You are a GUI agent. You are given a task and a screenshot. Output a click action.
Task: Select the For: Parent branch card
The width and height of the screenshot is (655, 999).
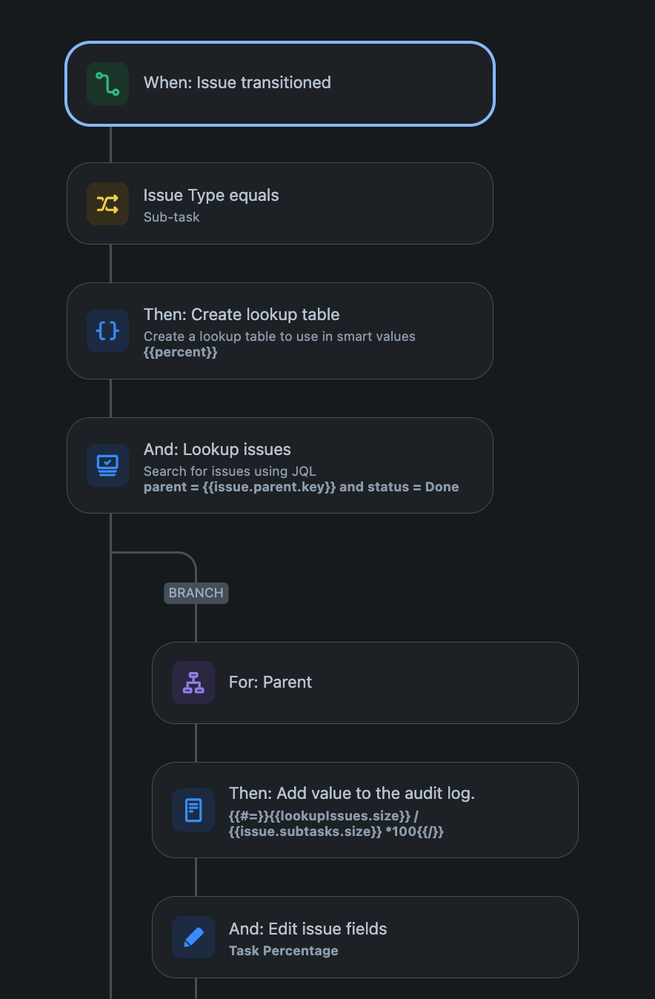365,683
